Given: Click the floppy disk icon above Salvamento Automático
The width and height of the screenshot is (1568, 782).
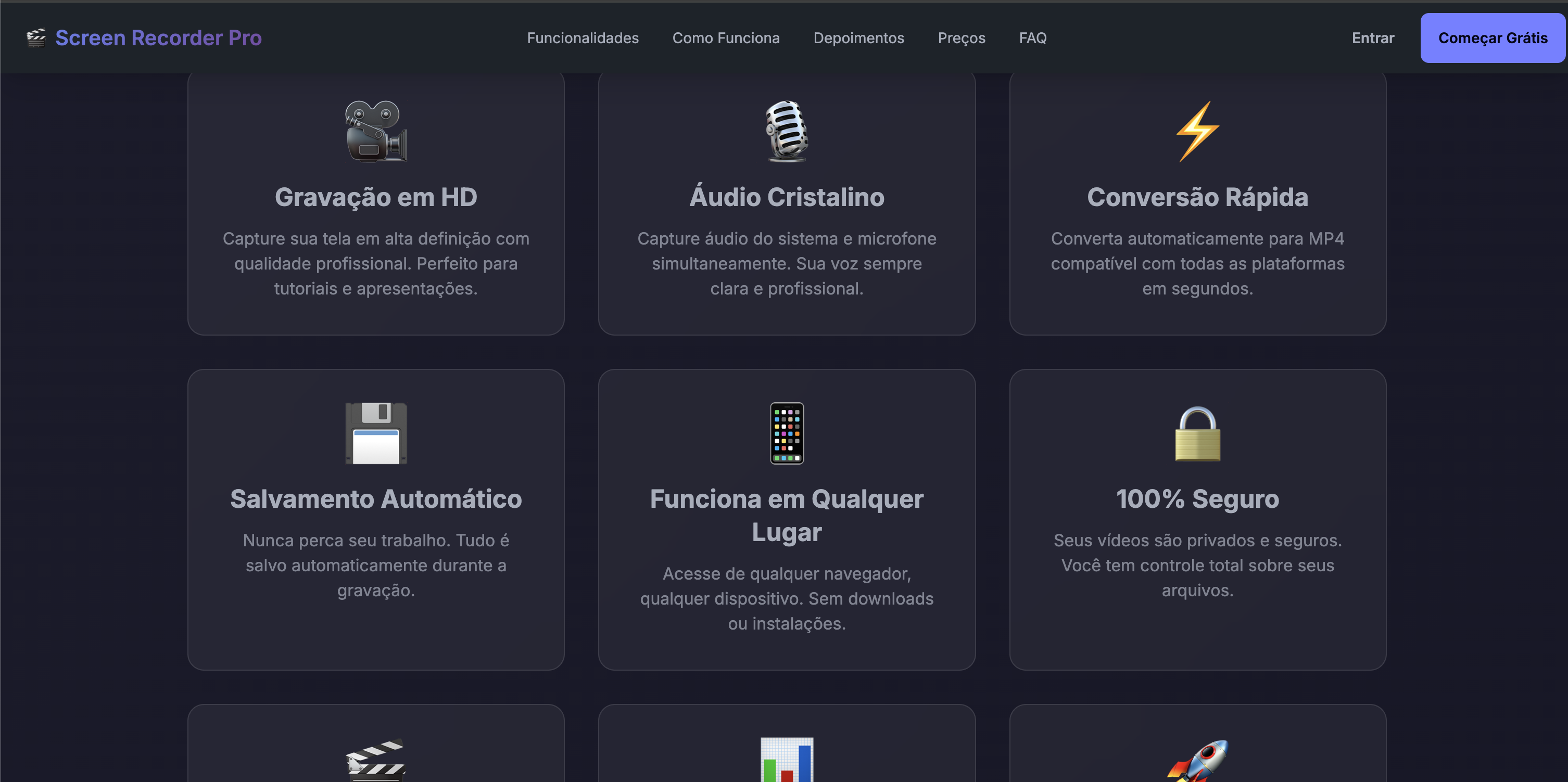Looking at the screenshot, I should (375, 433).
